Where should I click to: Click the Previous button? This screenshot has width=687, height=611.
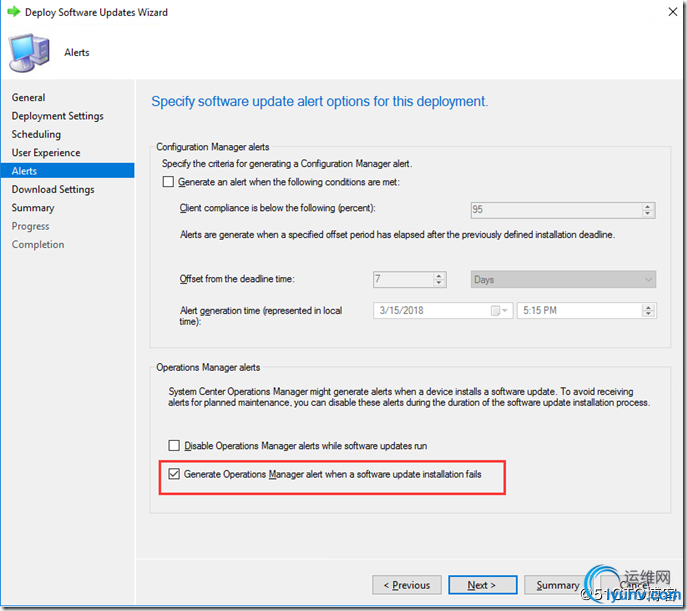(x=407, y=585)
